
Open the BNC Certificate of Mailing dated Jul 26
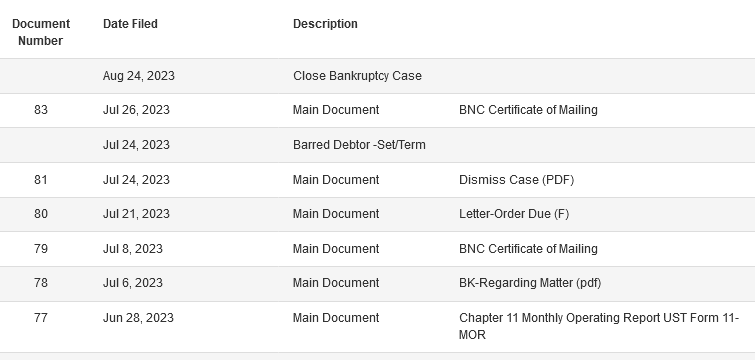[x=528, y=110]
